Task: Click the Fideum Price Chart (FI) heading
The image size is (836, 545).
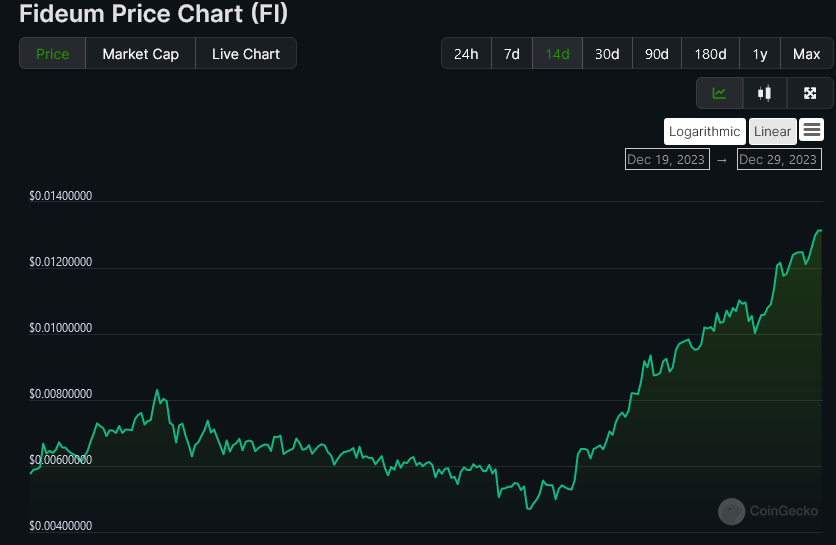Action: 154,13
